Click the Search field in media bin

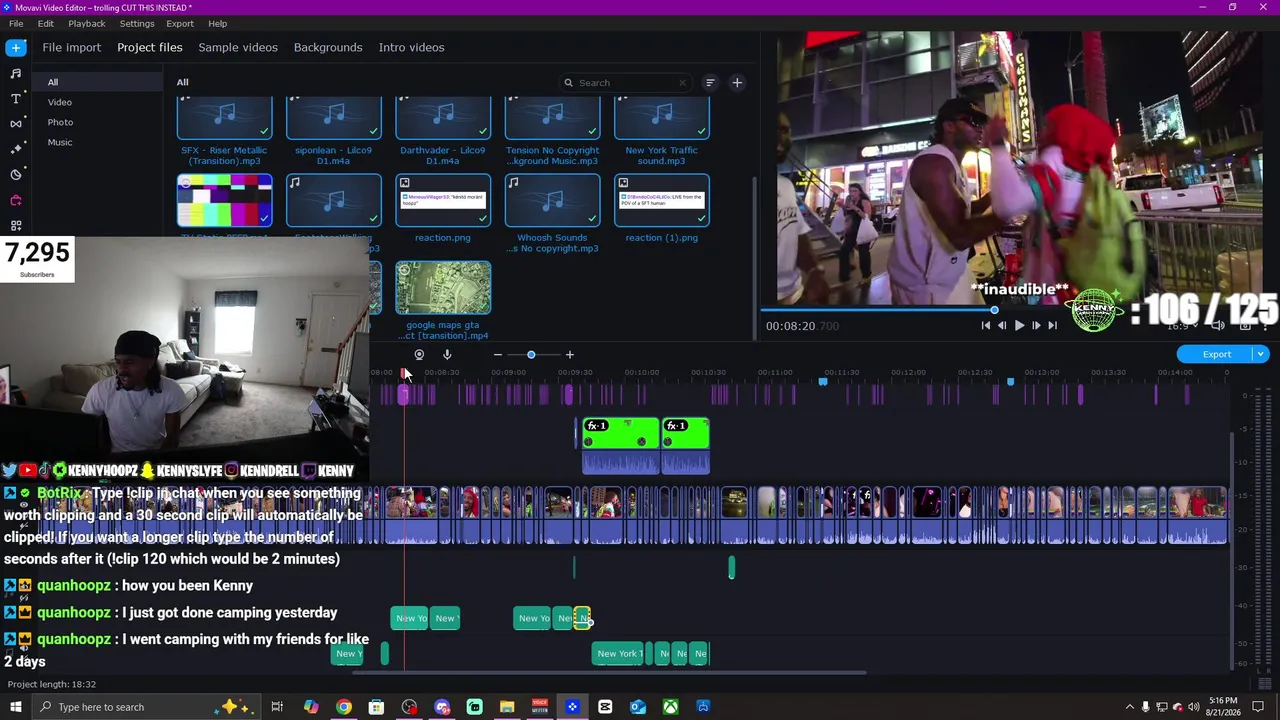(625, 83)
